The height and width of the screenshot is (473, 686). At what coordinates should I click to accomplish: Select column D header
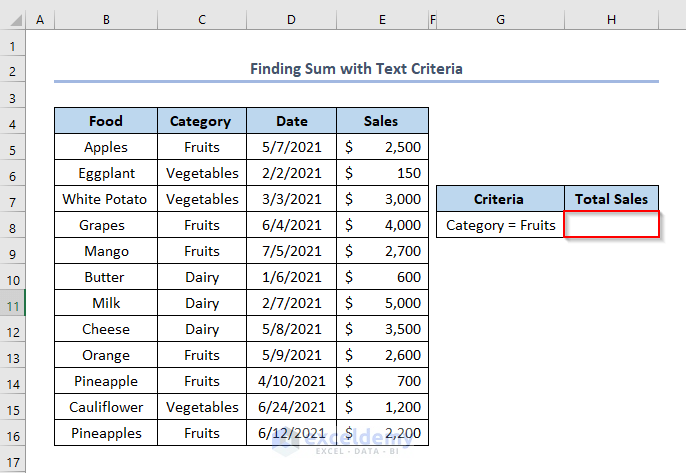291,20
